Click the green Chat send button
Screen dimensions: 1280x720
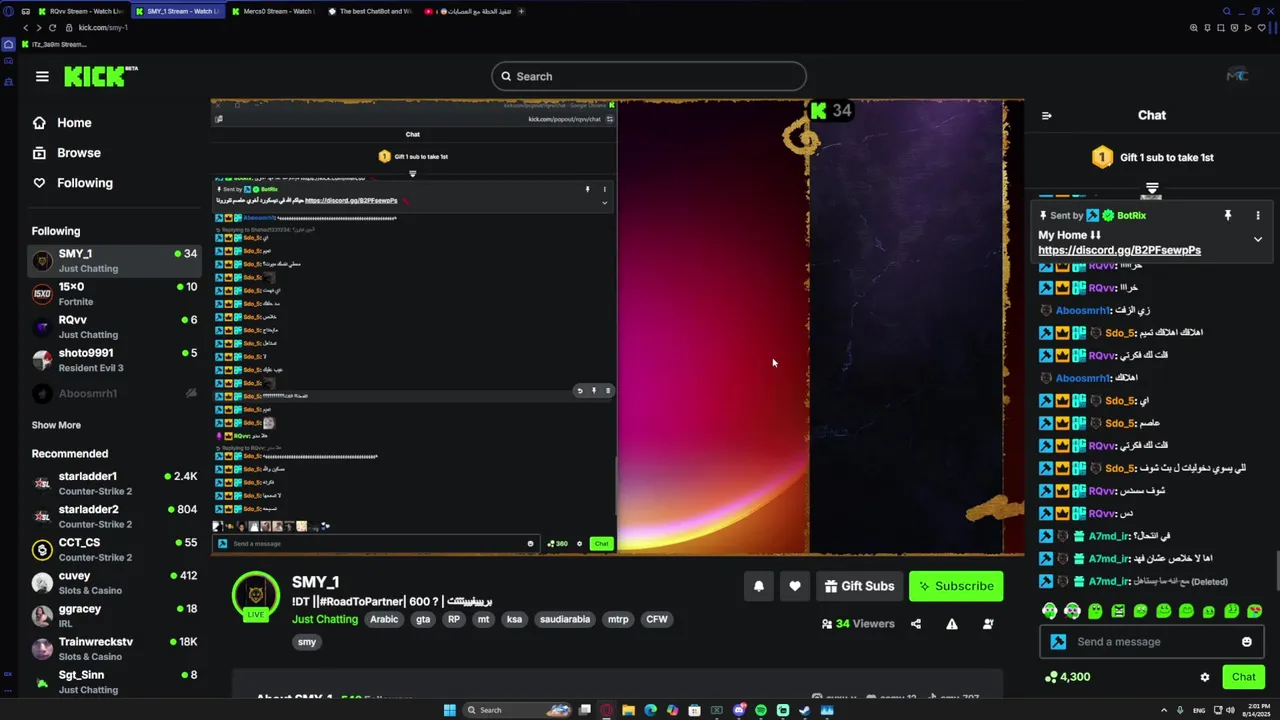coord(1243,677)
